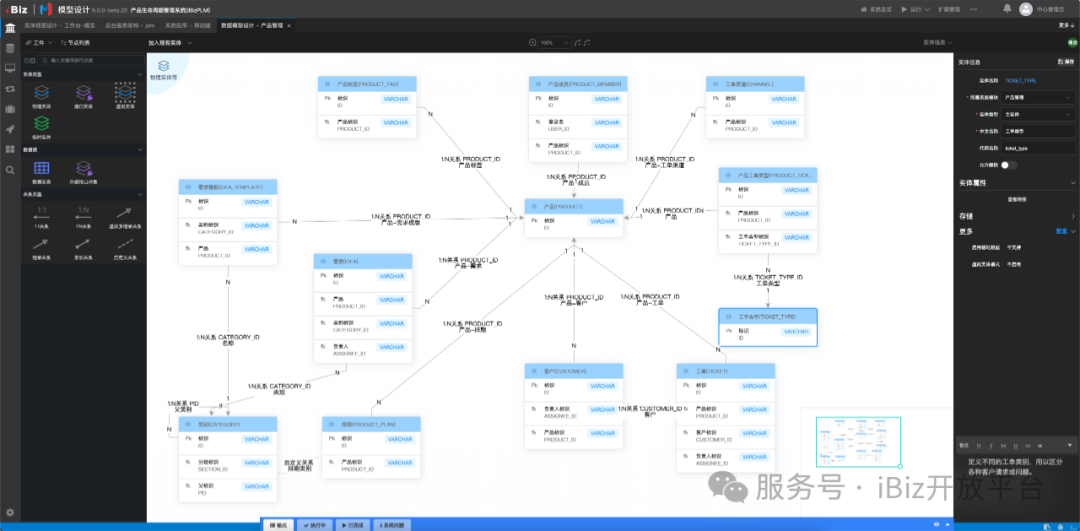Screen dimensions: 1080x531
Task: Click the blue 配置 link
Action: click(x=1061, y=231)
